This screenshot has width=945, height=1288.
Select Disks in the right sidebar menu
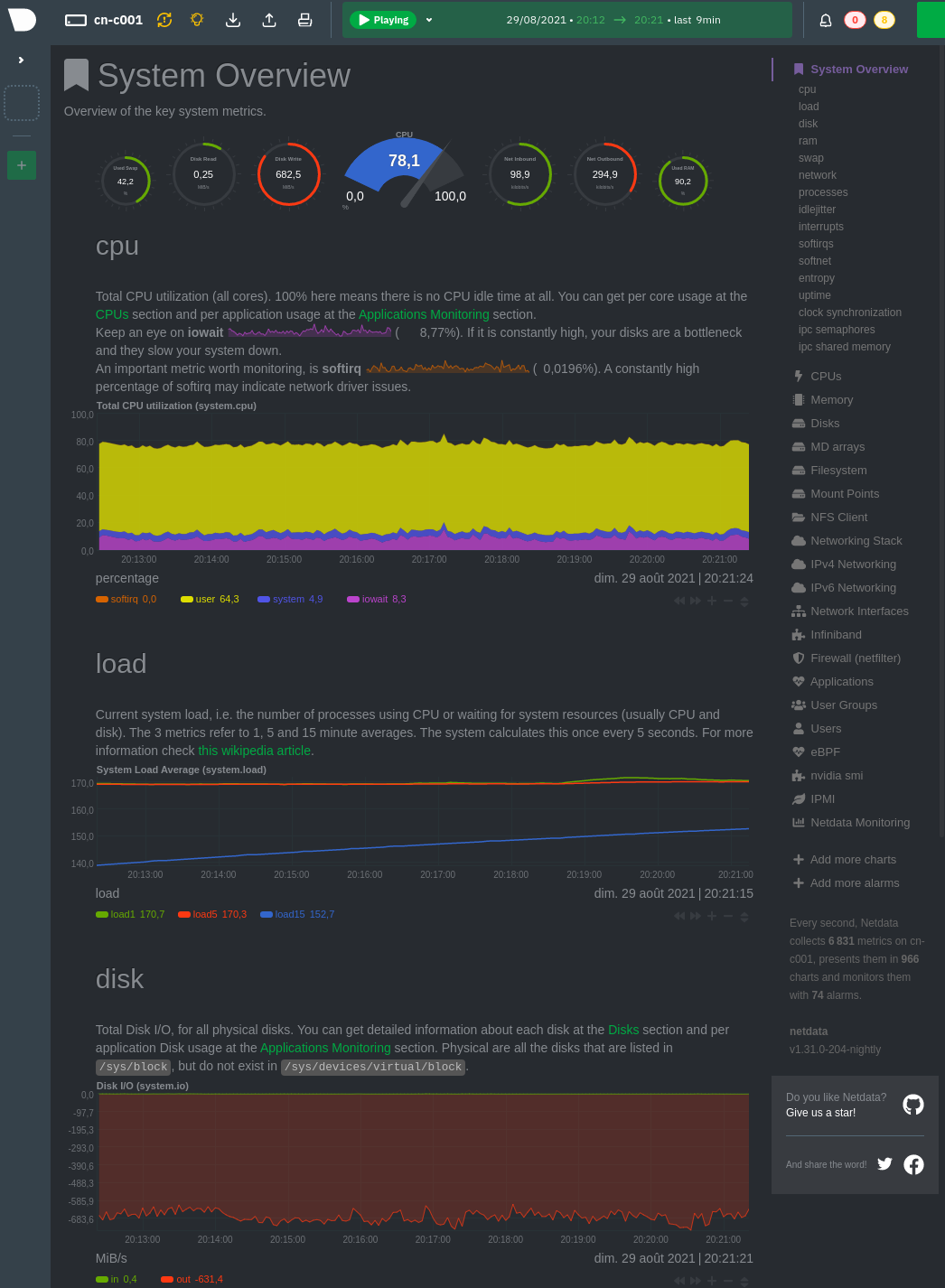pyautogui.click(x=825, y=423)
